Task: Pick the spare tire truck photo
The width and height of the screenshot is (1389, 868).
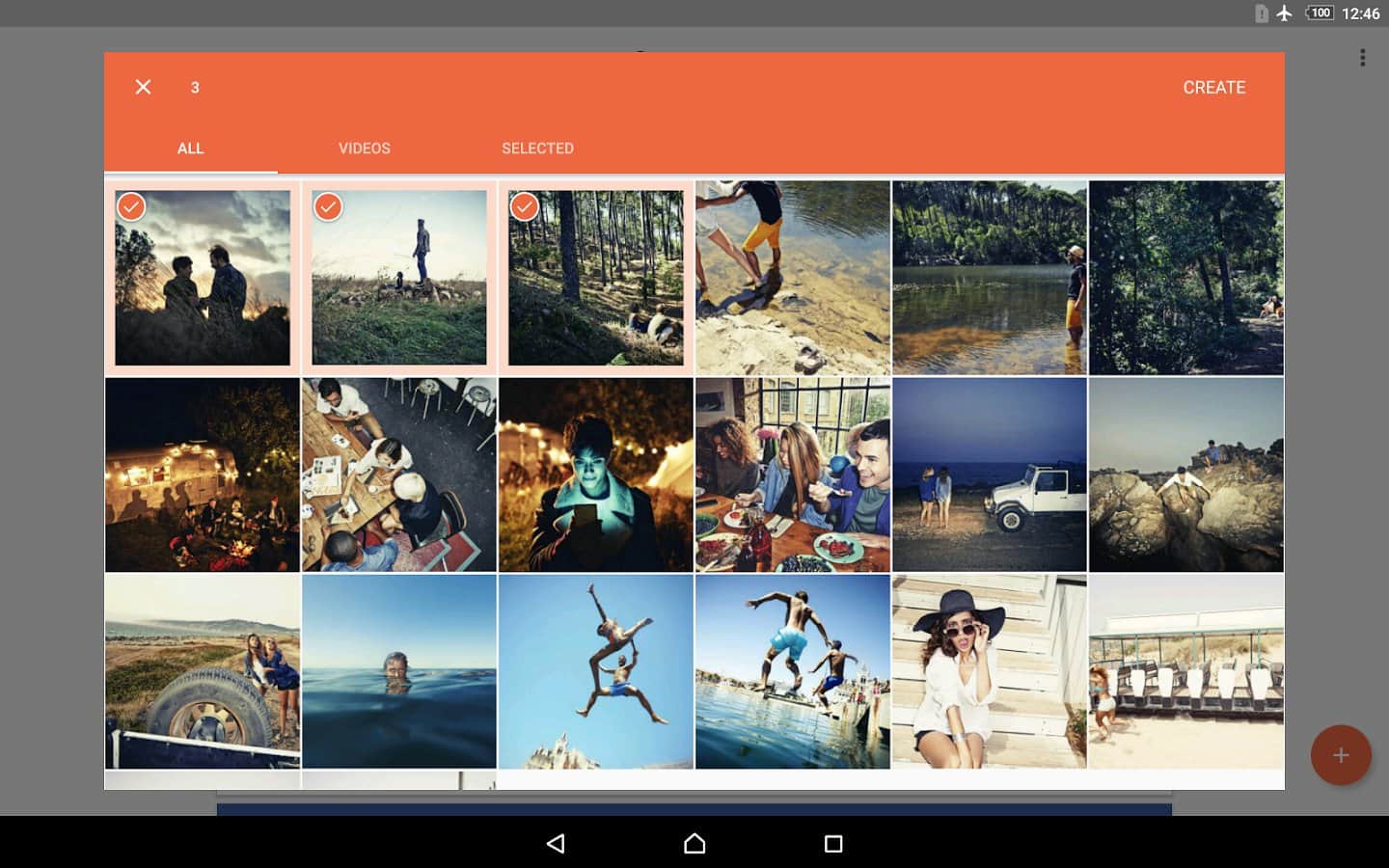Action: coord(203,671)
